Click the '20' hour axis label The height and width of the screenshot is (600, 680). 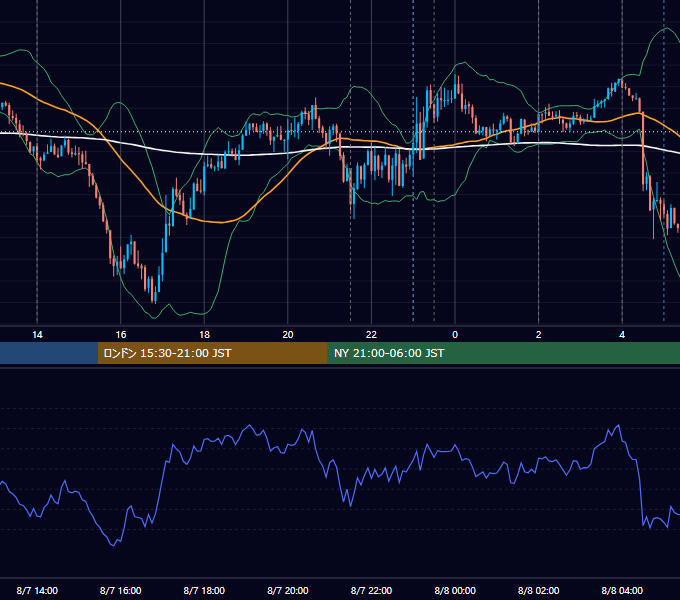click(288, 335)
